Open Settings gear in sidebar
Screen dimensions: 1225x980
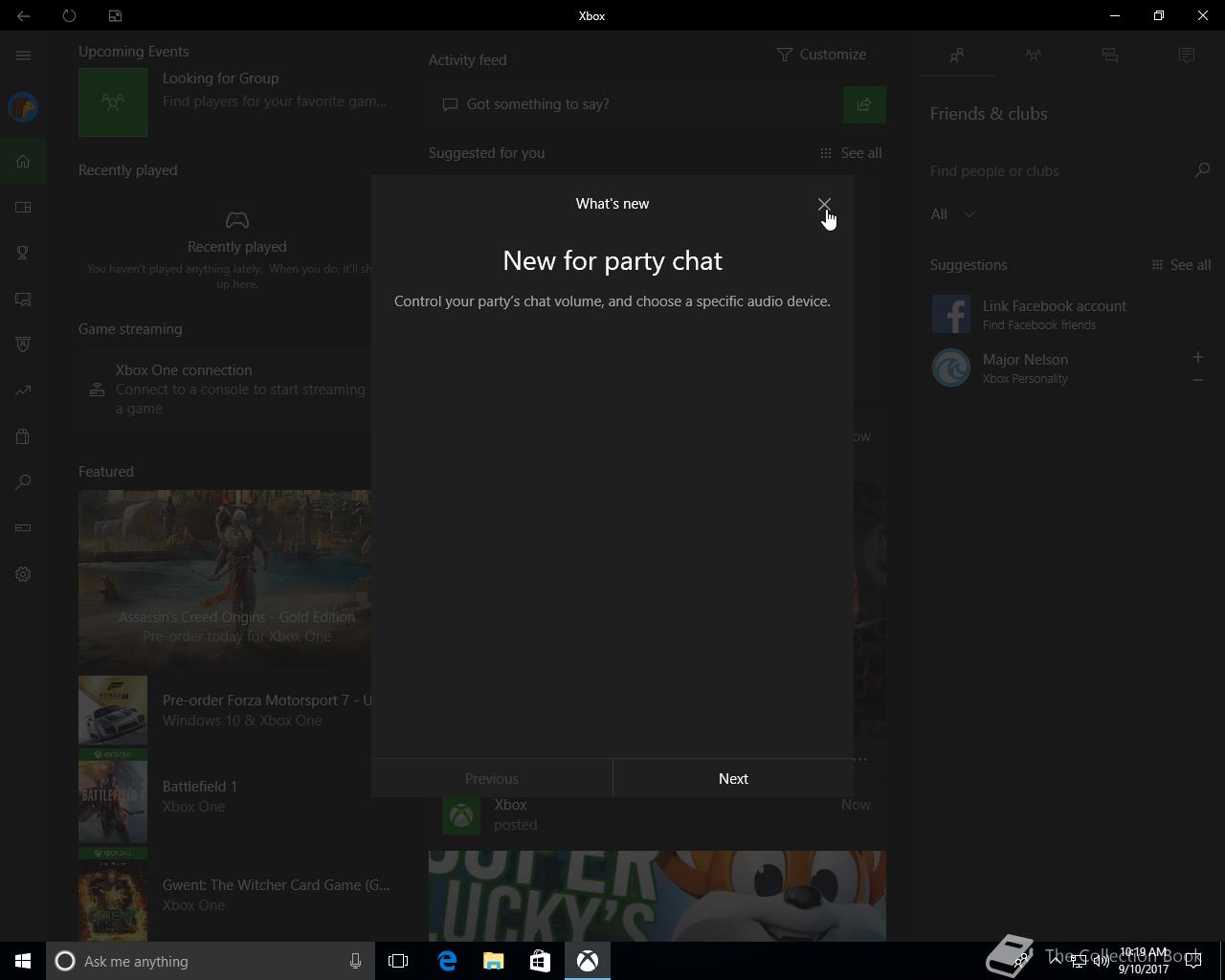(x=23, y=574)
